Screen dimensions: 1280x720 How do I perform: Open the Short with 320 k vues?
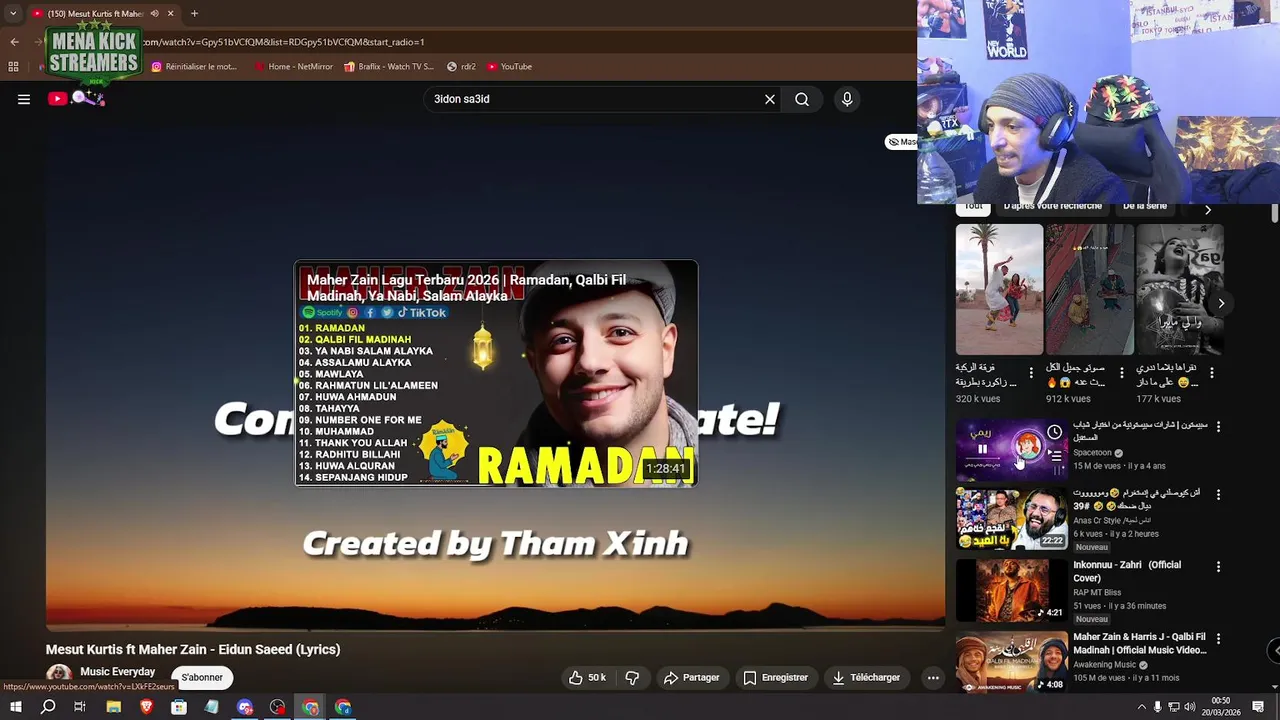coord(999,289)
